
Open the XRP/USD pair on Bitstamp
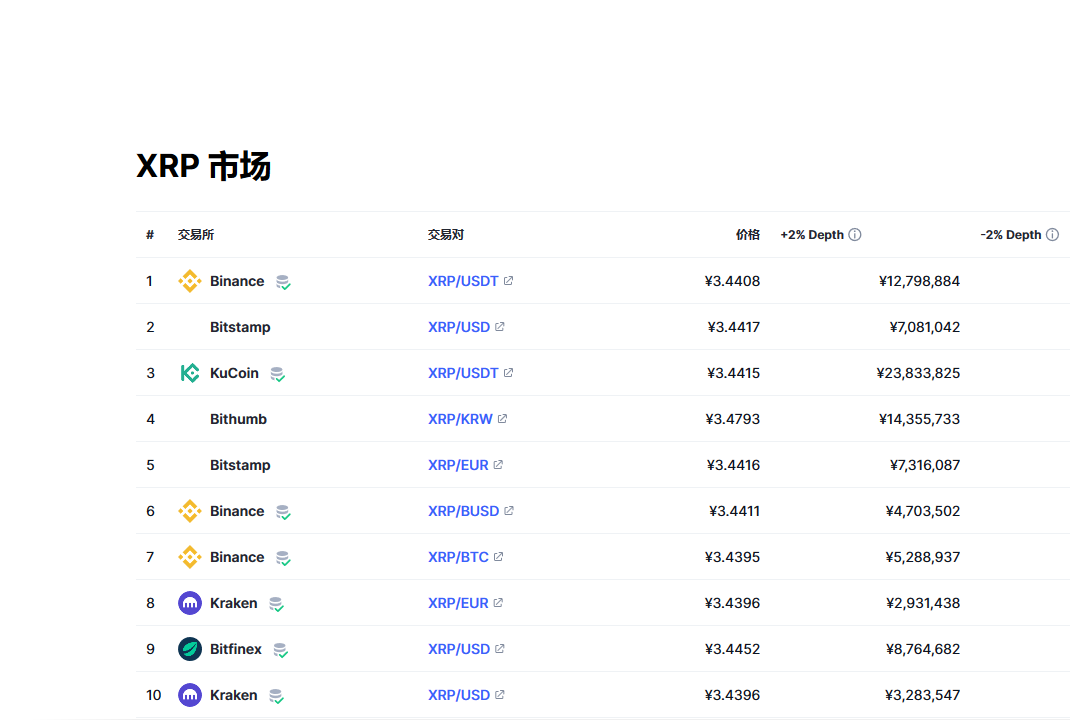click(459, 327)
